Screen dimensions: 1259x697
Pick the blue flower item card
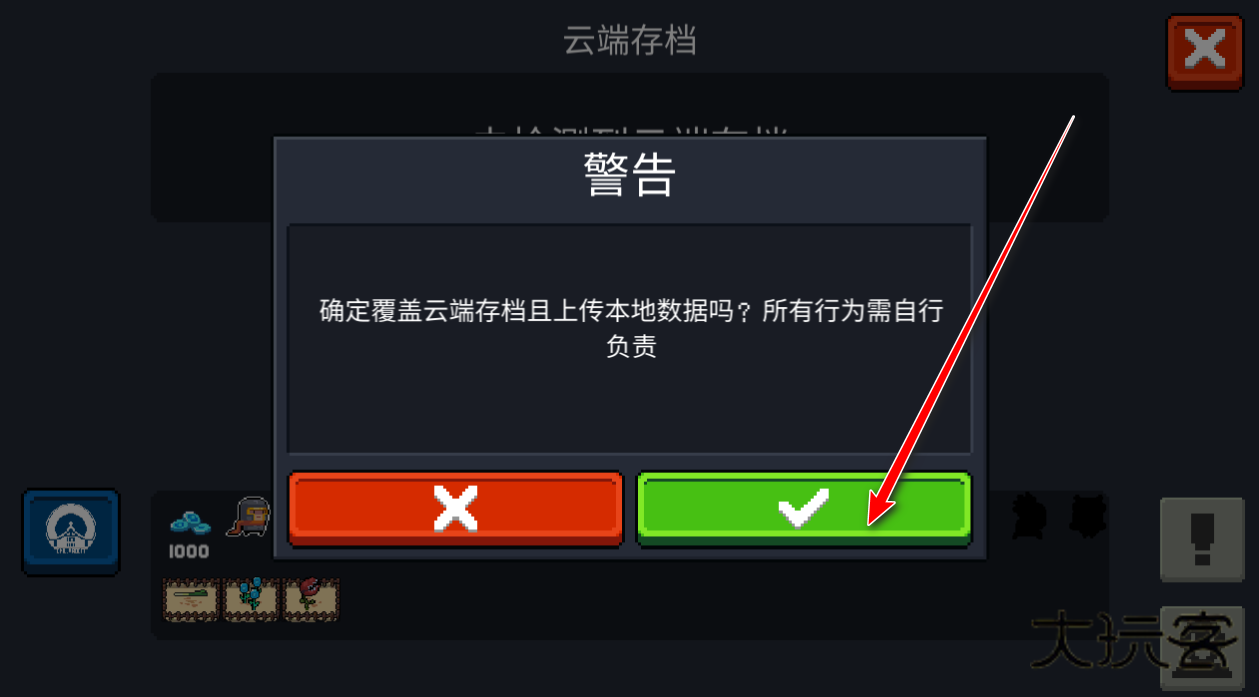(251, 599)
